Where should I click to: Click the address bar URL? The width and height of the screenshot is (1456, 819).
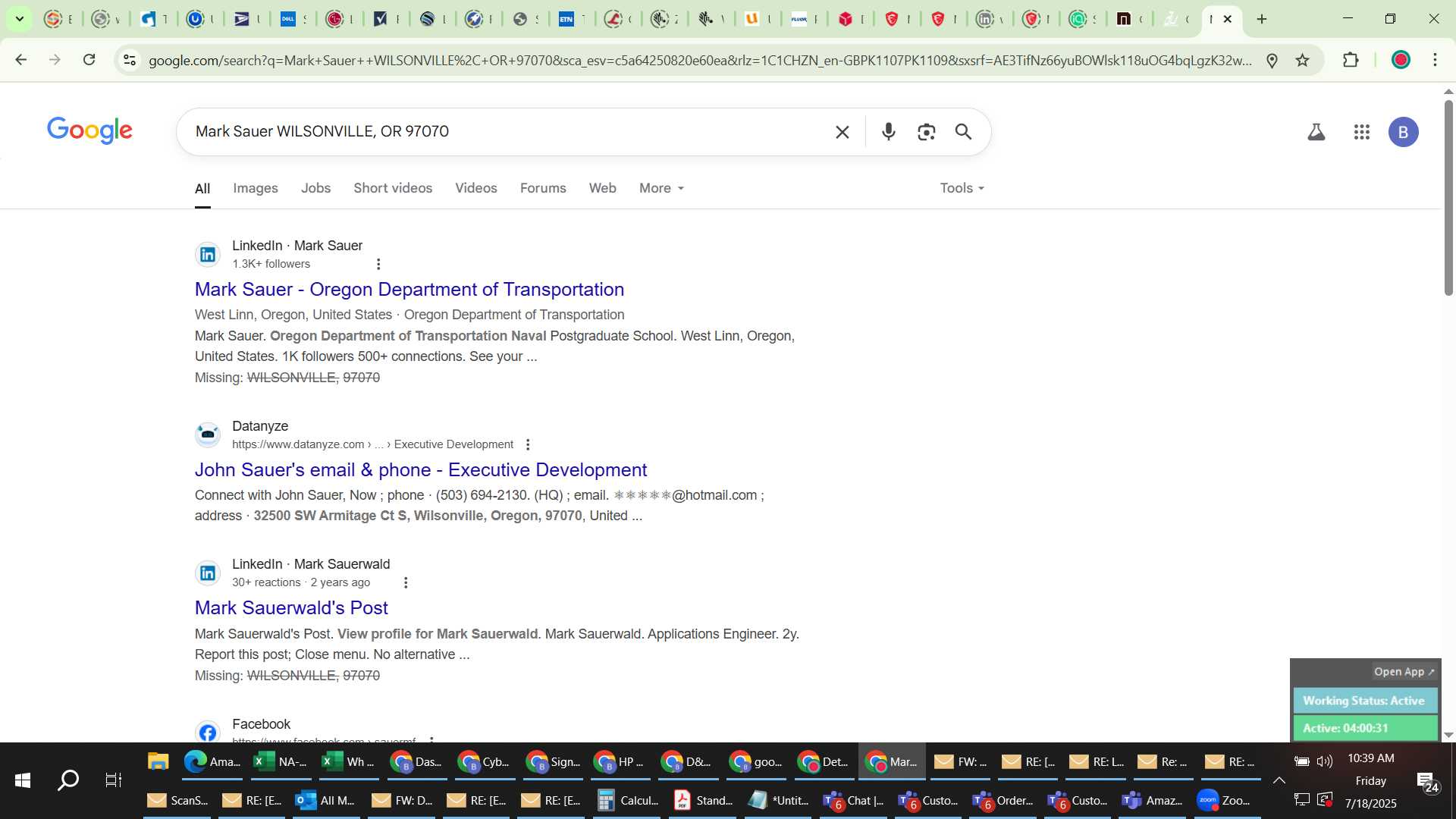coord(699,60)
